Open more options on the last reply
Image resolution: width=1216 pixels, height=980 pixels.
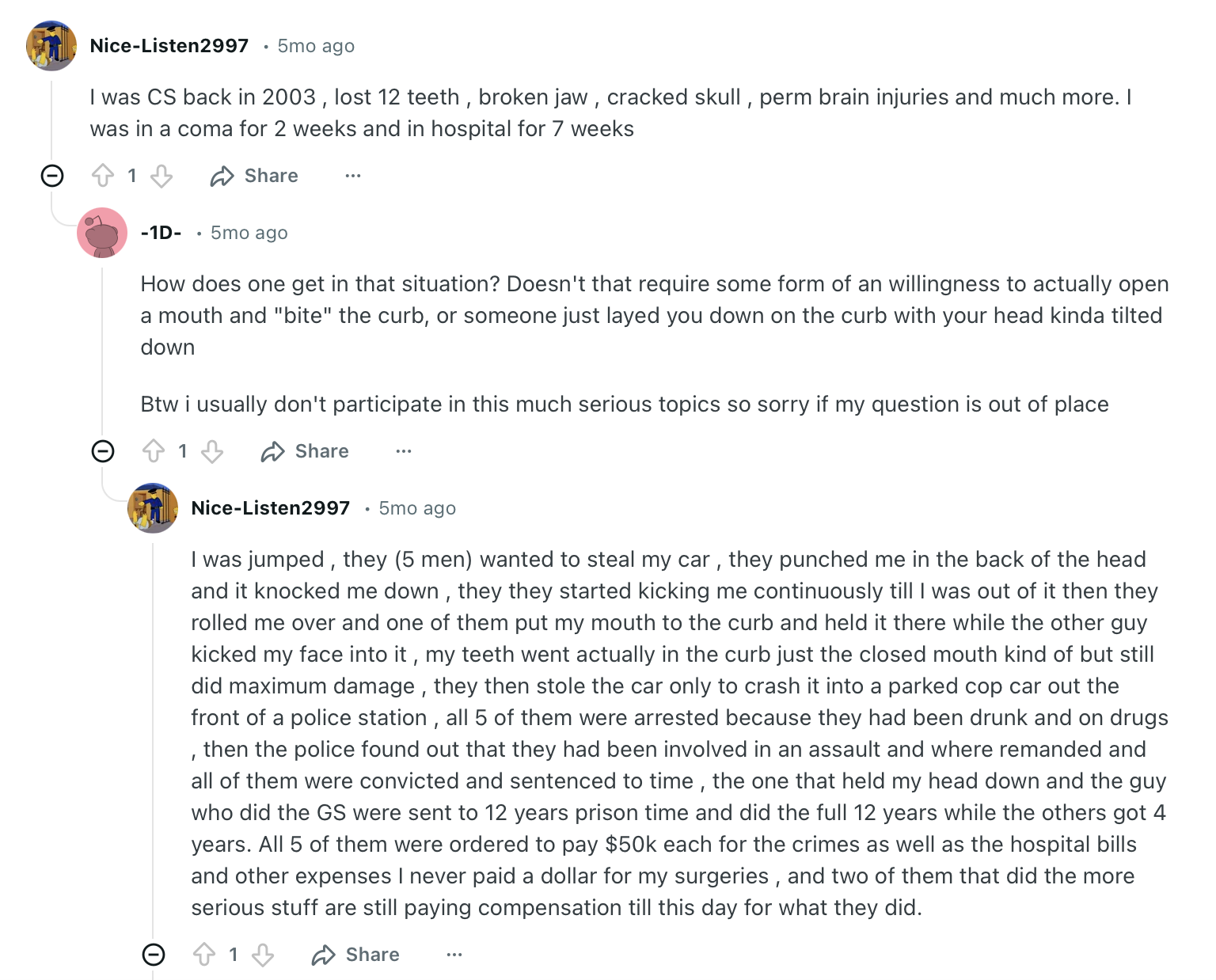point(454,955)
